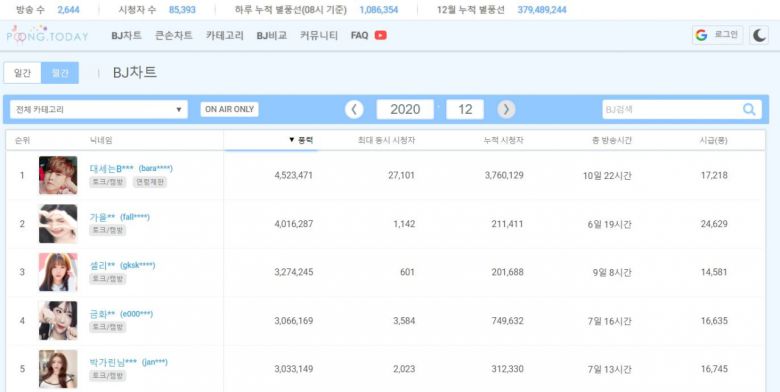Open the 박가린님*** (jan***) link

point(128,362)
